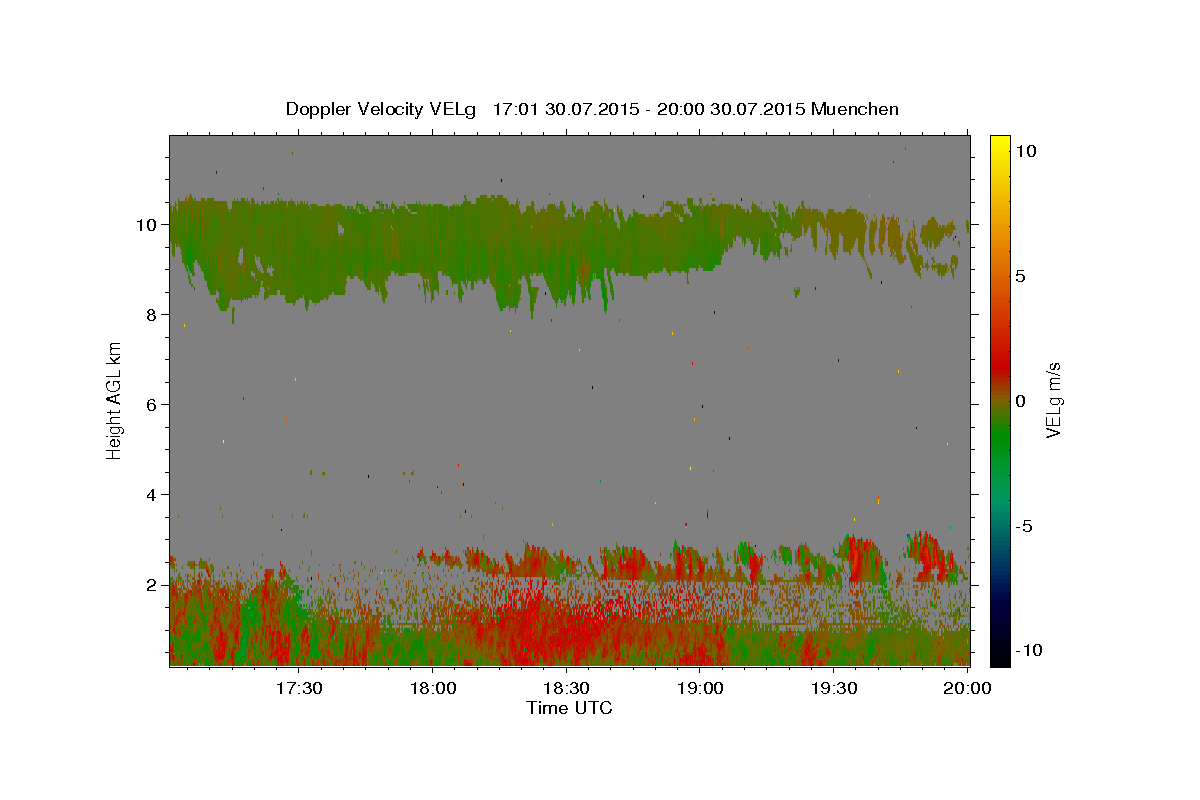Click the colorbar value -5
Viewport: 1200px width, 800px height.
coord(1024,526)
